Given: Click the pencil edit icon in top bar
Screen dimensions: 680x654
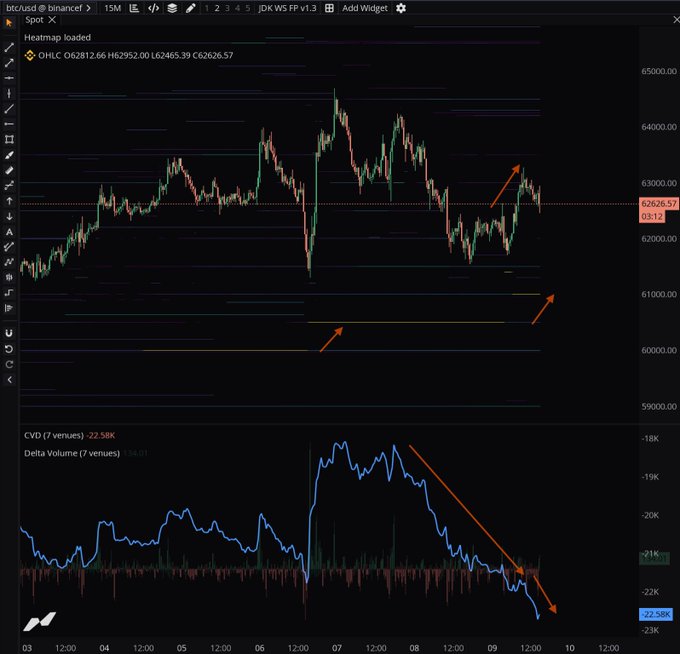Looking at the screenshot, I should (190, 8).
